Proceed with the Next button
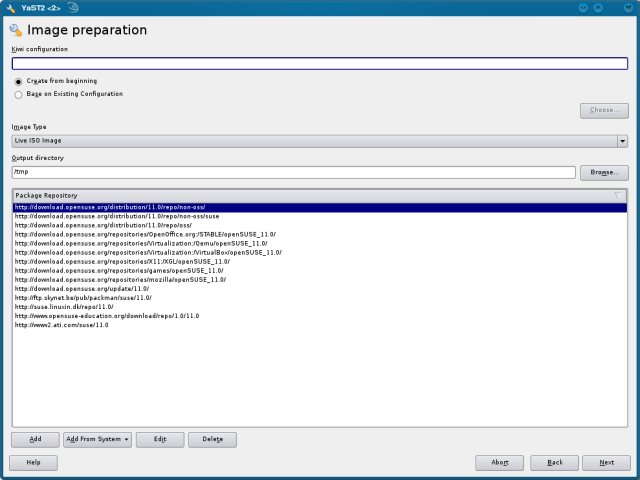This screenshot has height=480, width=640. click(607, 463)
